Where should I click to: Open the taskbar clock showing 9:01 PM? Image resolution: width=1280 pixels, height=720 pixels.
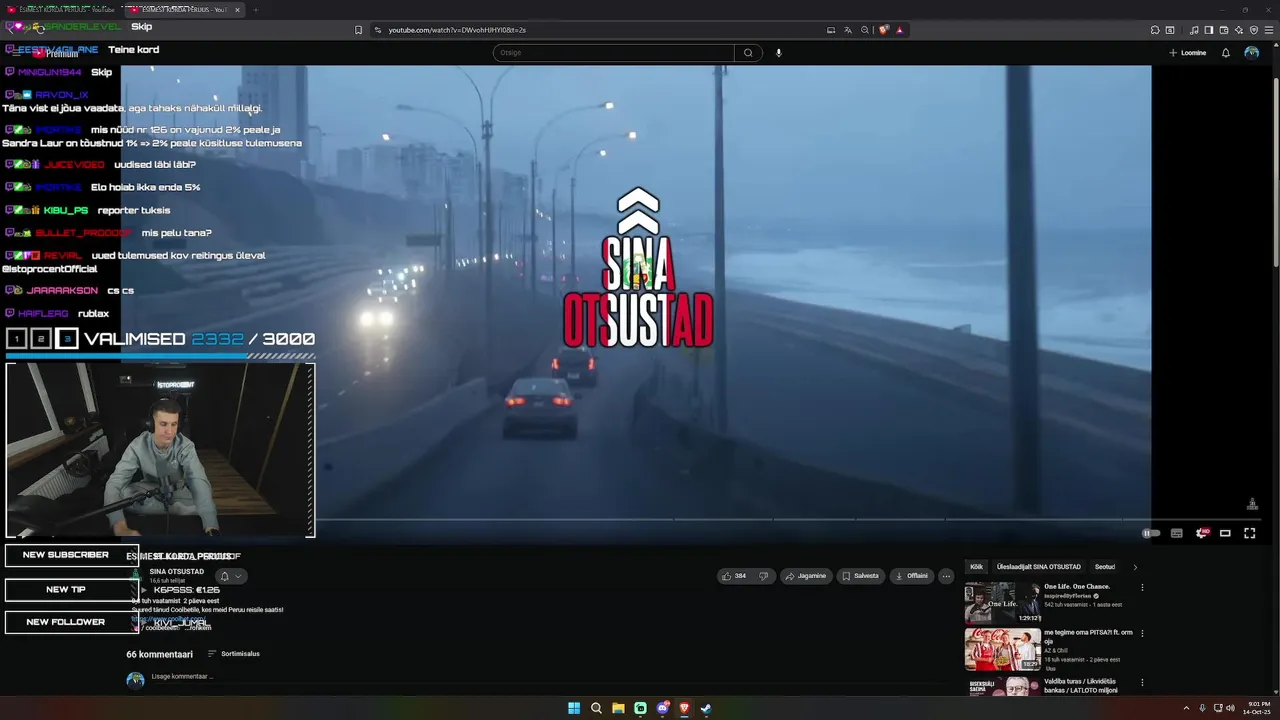(x=1257, y=708)
